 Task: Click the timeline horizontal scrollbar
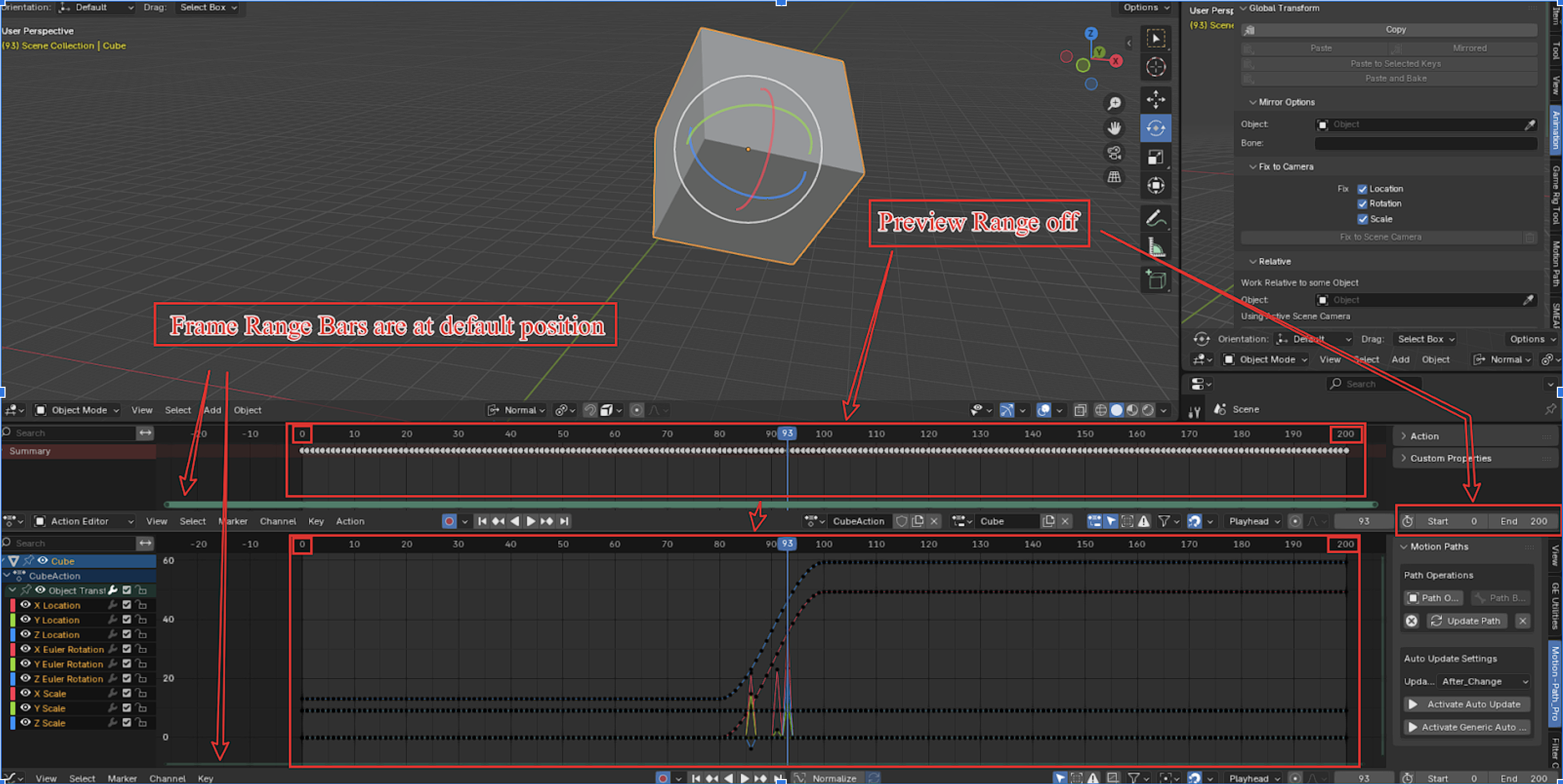771,505
